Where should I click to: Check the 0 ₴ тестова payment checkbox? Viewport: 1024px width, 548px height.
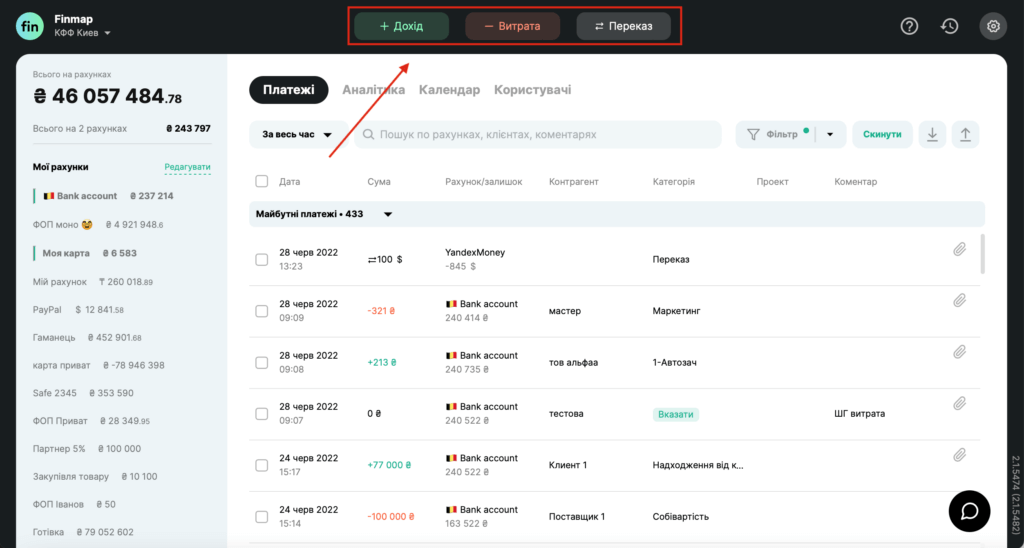[x=262, y=413]
